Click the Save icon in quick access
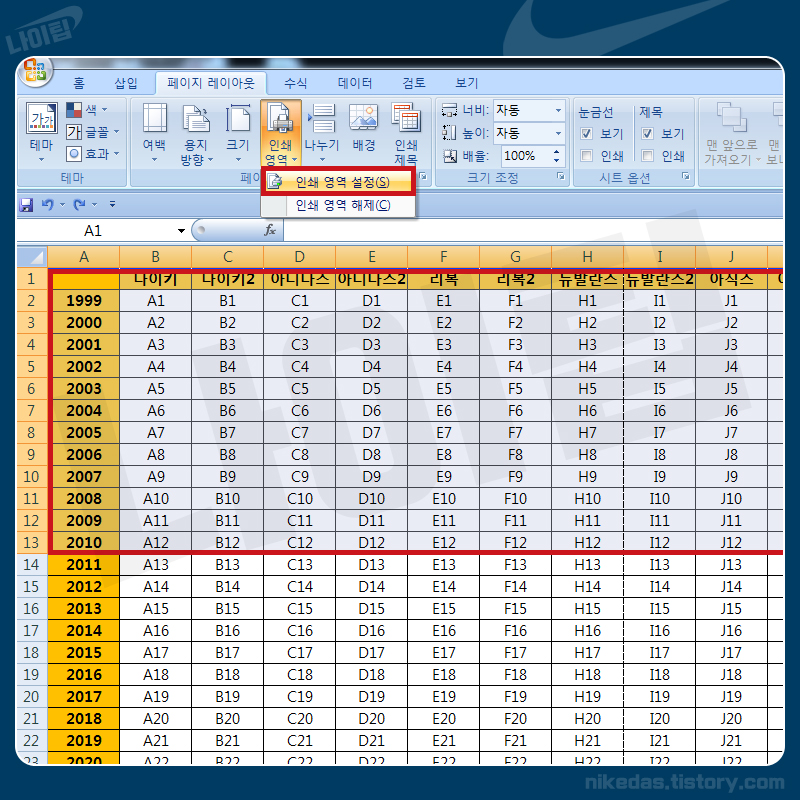The height and width of the screenshot is (800, 800). click(26, 205)
